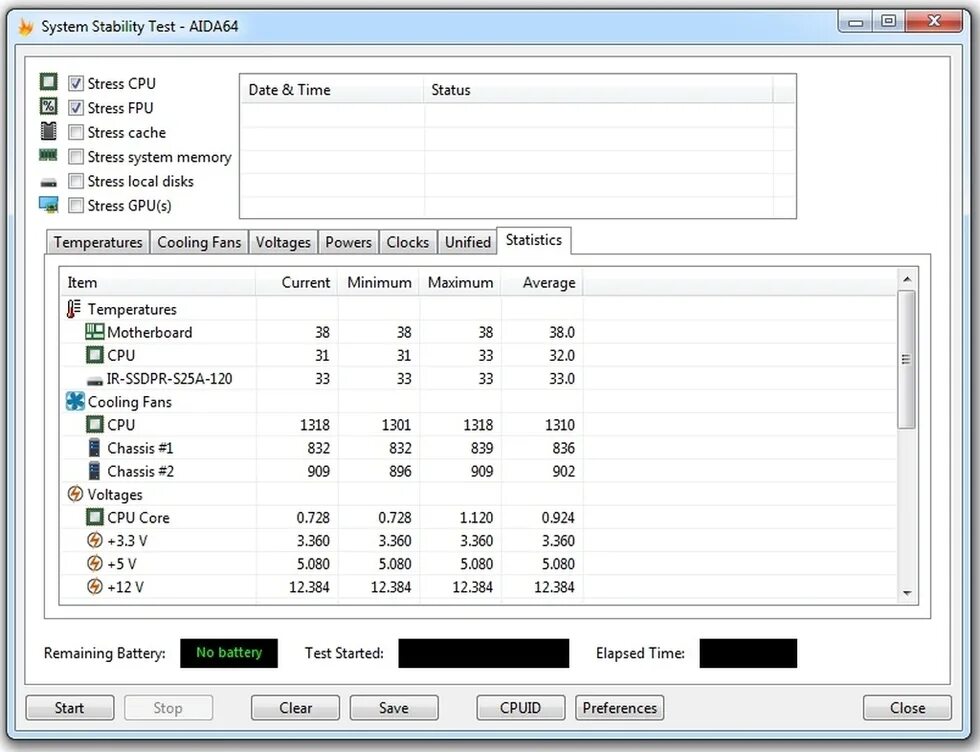
Task: Click the CPU temperature row chip icon
Action: pyautogui.click(x=94, y=355)
